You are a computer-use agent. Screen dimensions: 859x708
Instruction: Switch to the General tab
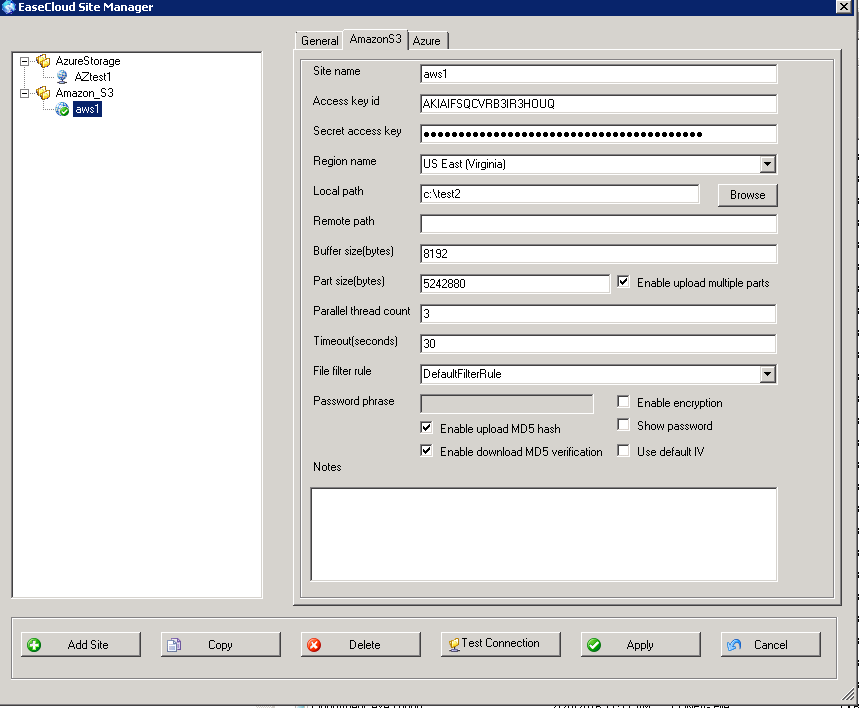tap(319, 41)
